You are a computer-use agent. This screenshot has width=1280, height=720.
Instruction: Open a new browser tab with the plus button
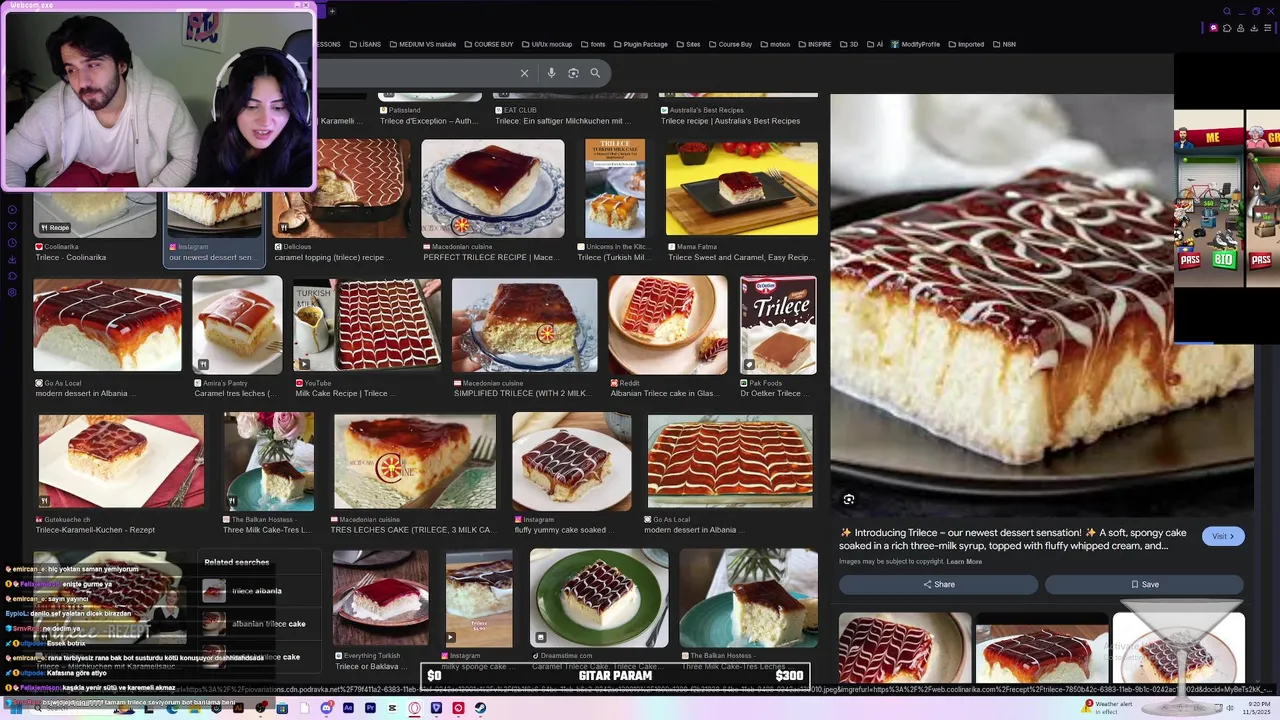[332, 11]
